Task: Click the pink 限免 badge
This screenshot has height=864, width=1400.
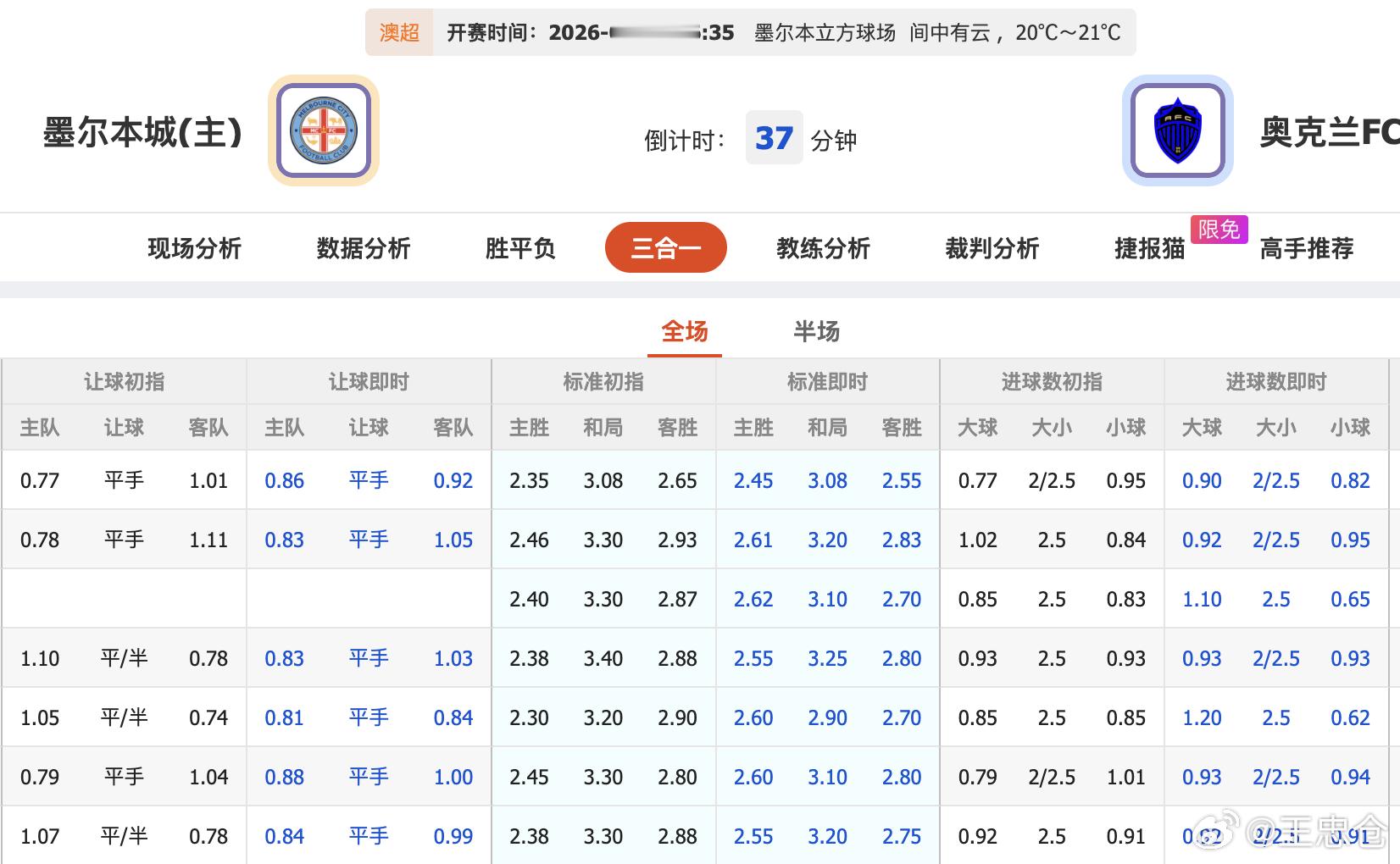Action: click(x=1219, y=229)
